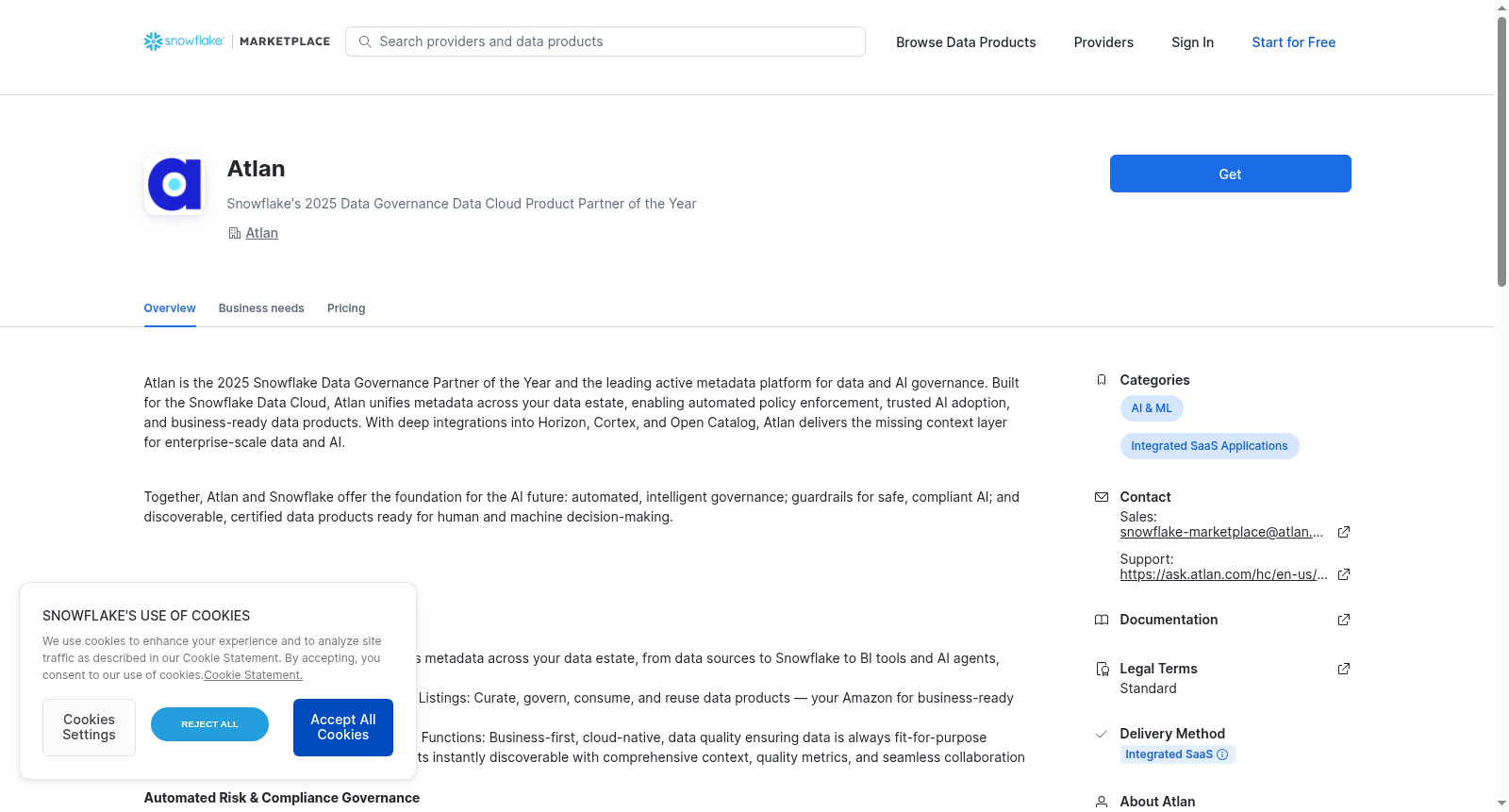Open the snowflake-marketplace@atlan sales email link
This screenshot has width=1509, height=812.
tap(1221, 532)
